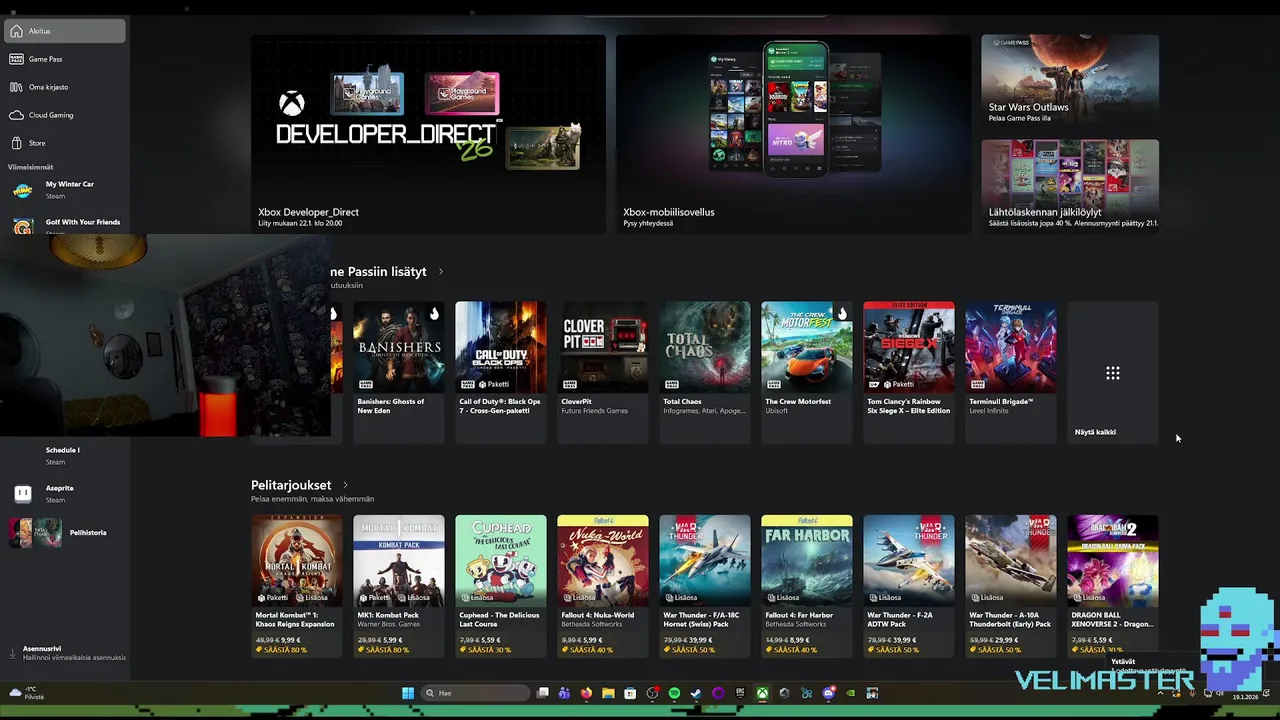The width and height of the screenshot is (1280, 720).
Task: Open War Thunder F-2A ADTW Pack
Action: pyautogui.click(x=908, y=586)
